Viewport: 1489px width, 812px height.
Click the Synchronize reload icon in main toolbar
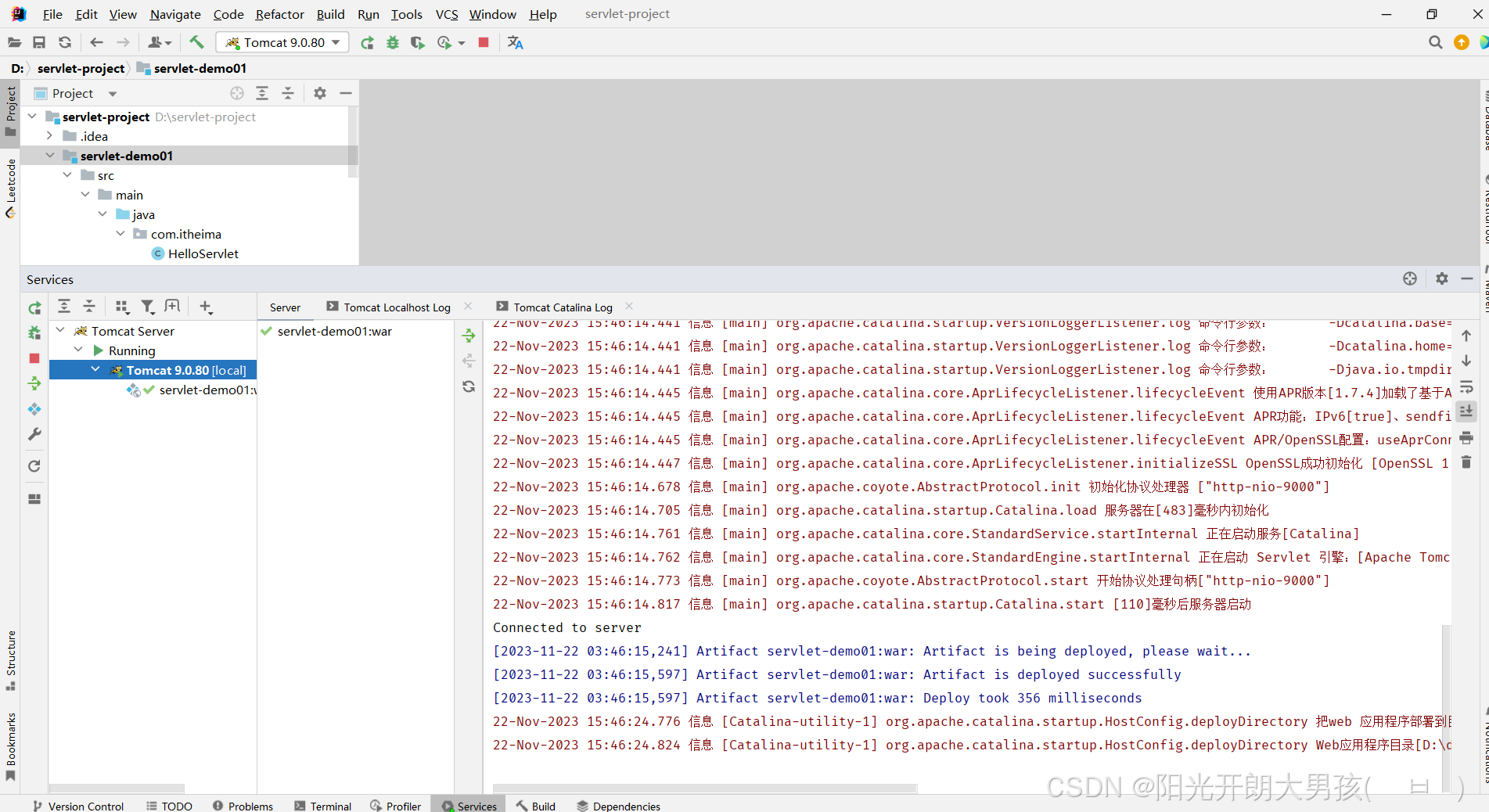click(x=65, y=42)
